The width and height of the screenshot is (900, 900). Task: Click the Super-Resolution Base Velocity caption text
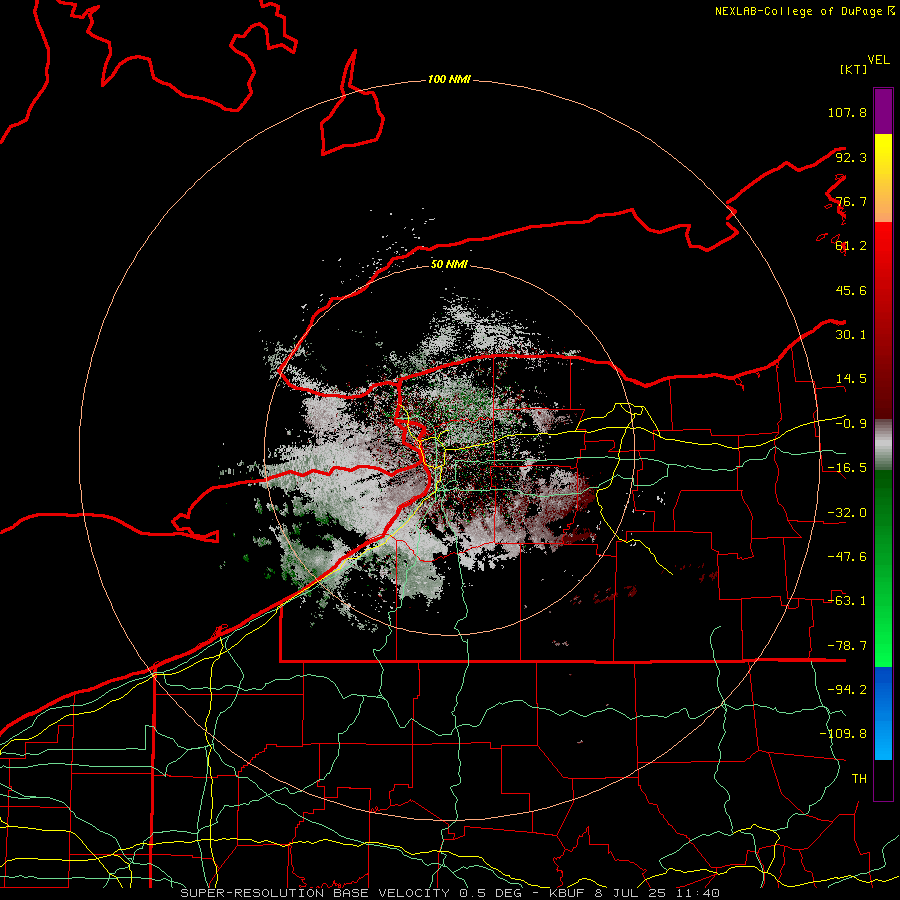click(449, 893)
